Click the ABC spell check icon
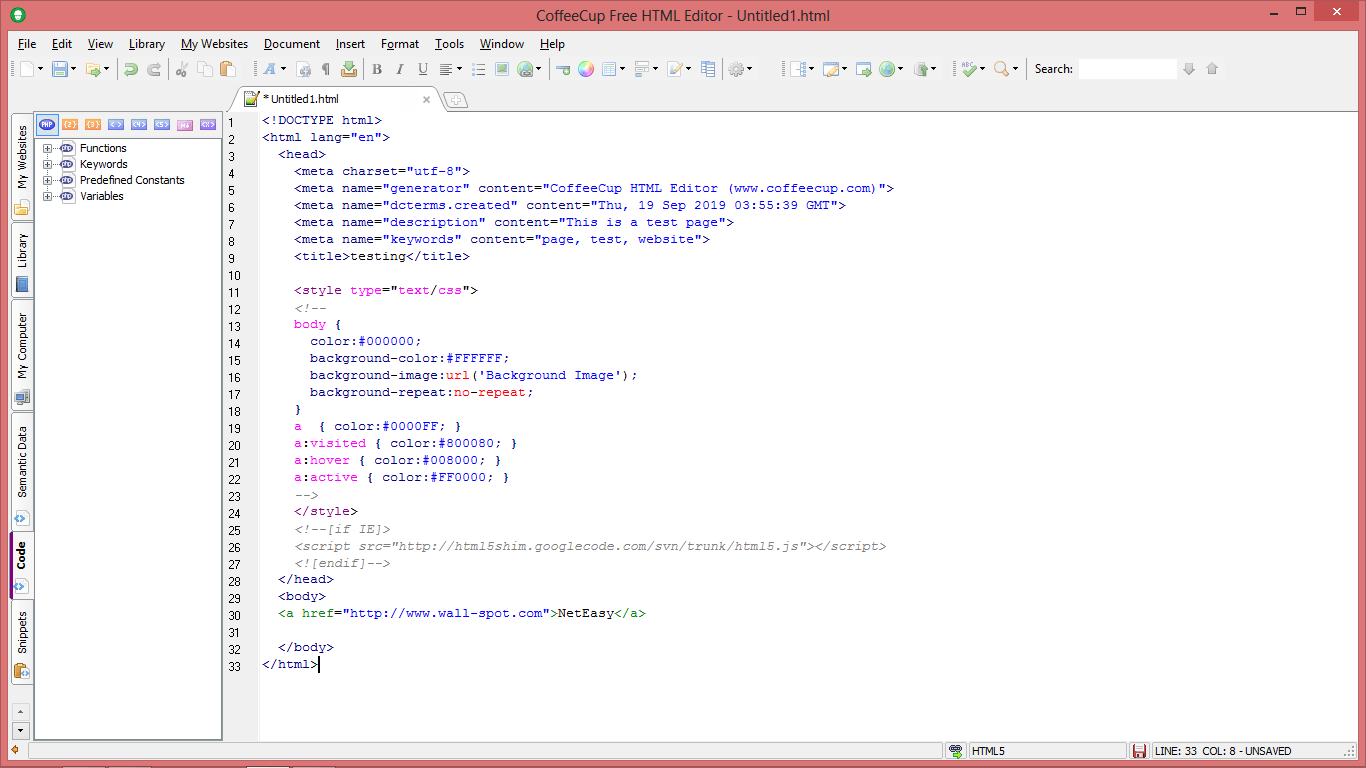Image resolution: width=1366 pixels, height=768 pixels. coord(968,69)
